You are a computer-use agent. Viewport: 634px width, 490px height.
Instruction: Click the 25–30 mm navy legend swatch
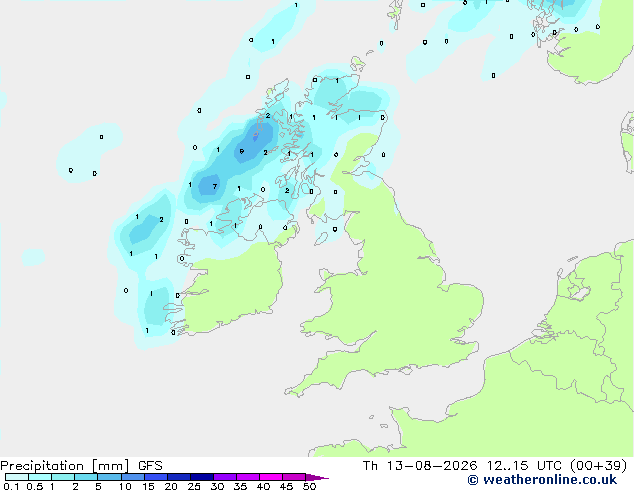click(201, 477)
